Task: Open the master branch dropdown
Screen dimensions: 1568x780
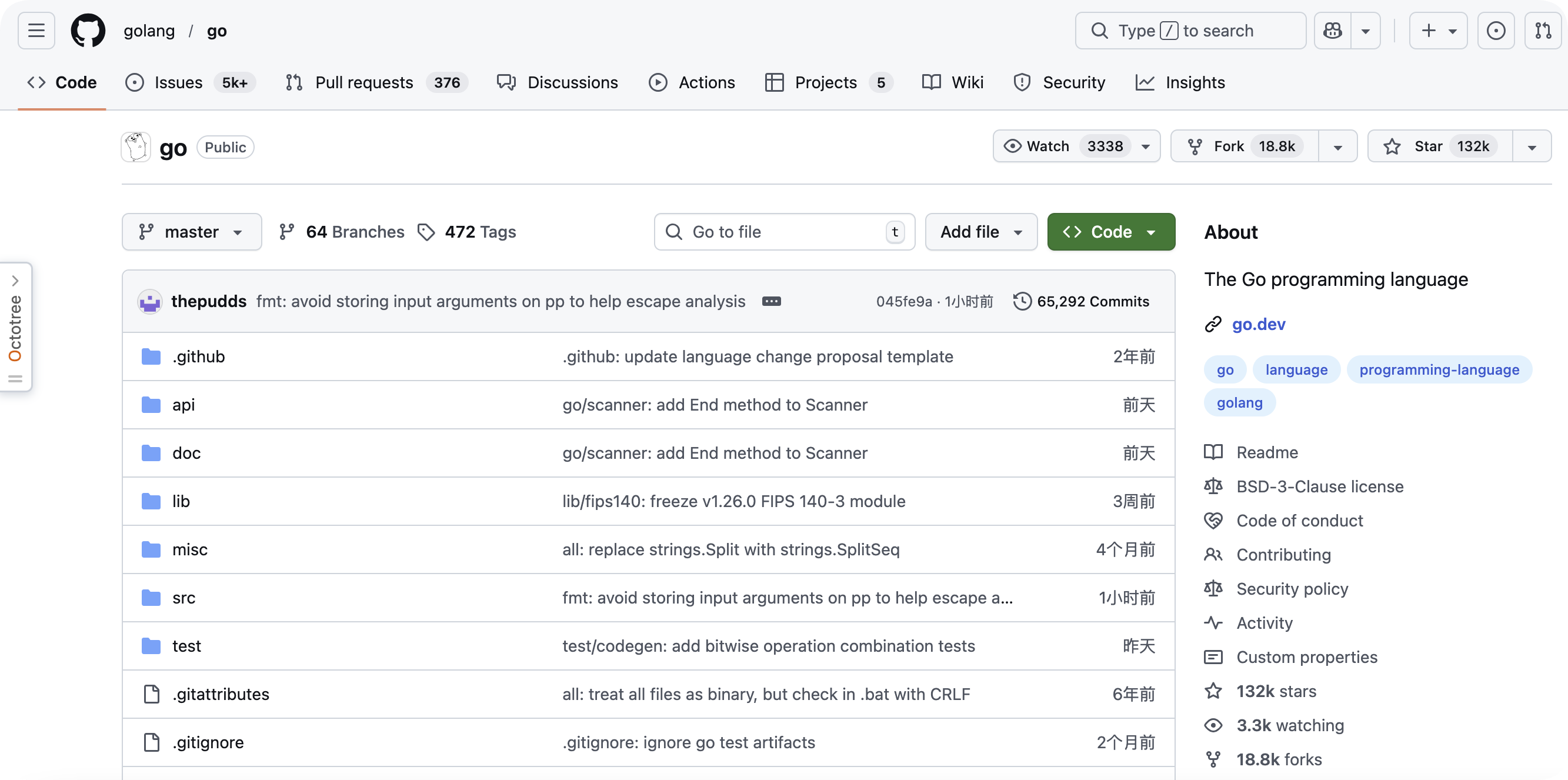Action: (x=191, y=232)
